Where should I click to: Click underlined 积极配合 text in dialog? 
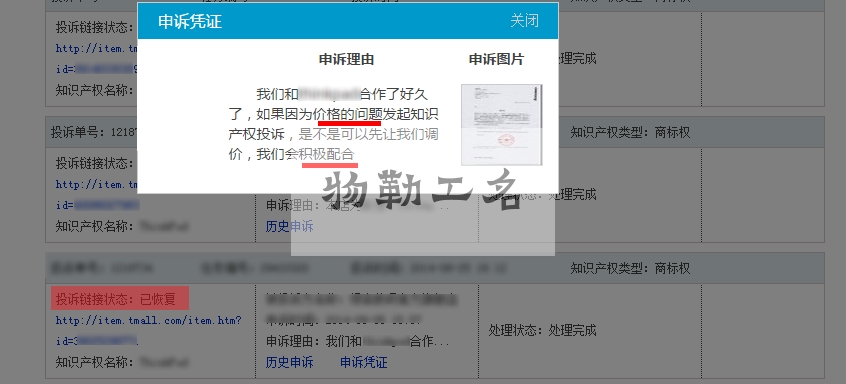[326, 154]
